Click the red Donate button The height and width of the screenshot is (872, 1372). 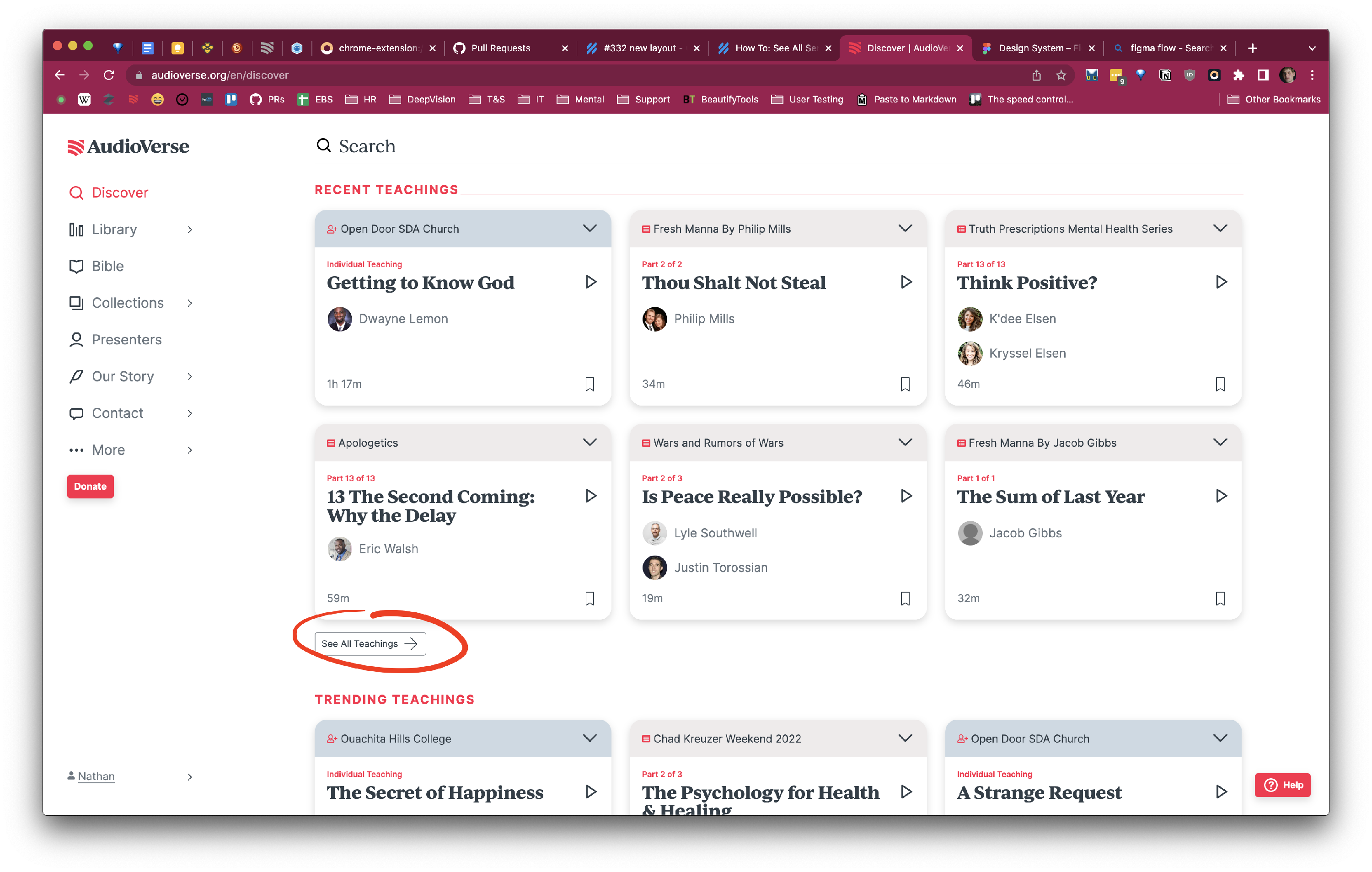(90, 486)
